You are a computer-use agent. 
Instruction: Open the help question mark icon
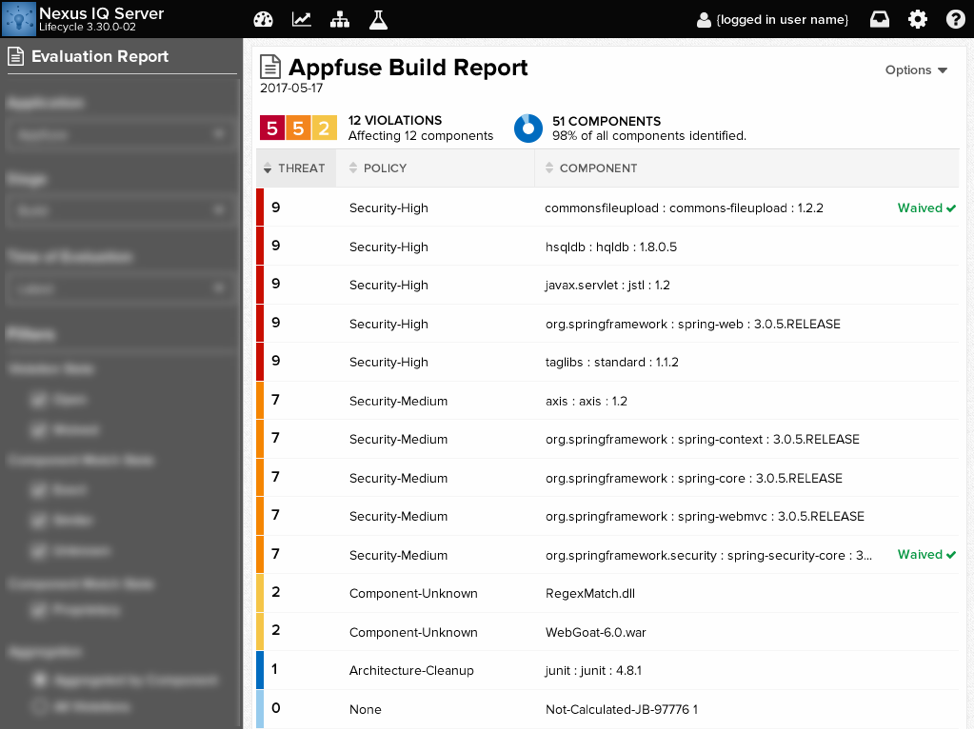pyautogui.click(x=955, y=19)
